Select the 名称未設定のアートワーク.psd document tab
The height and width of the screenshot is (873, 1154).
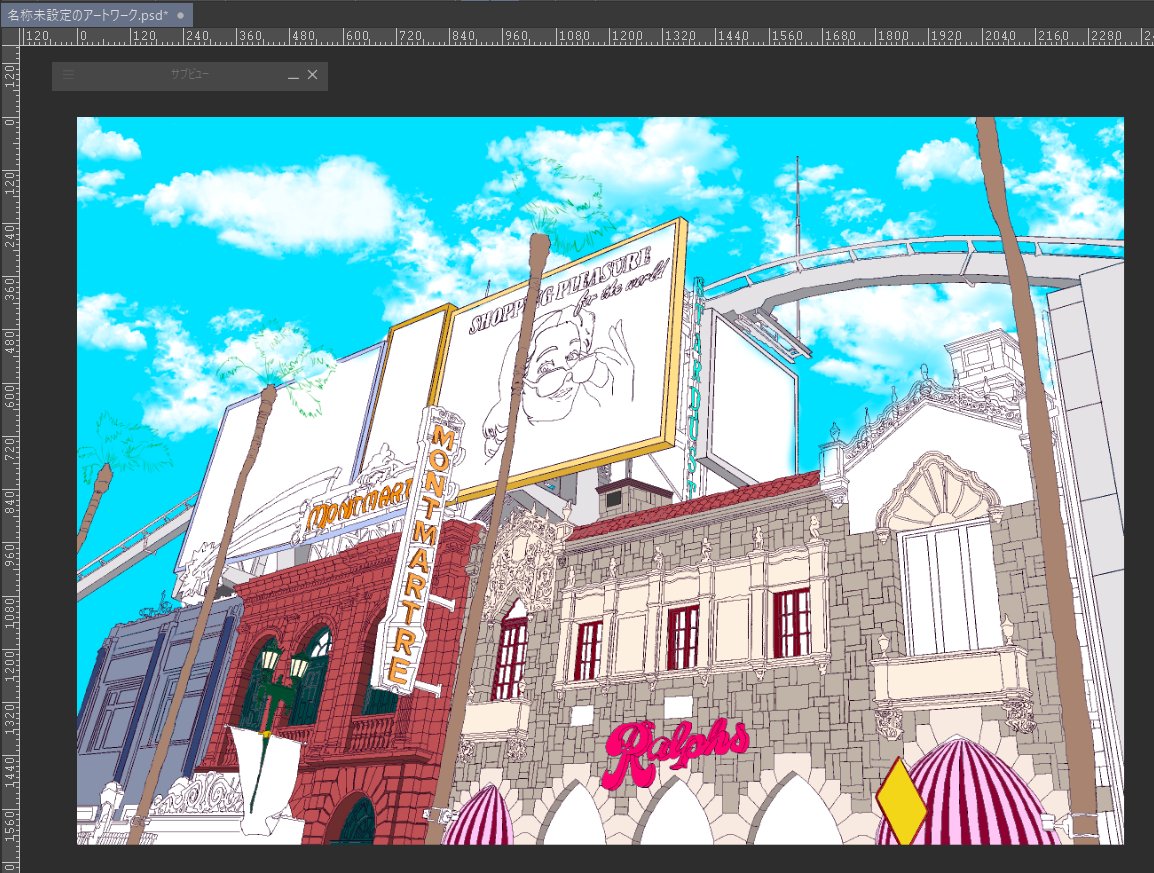[x=96, y=15]
